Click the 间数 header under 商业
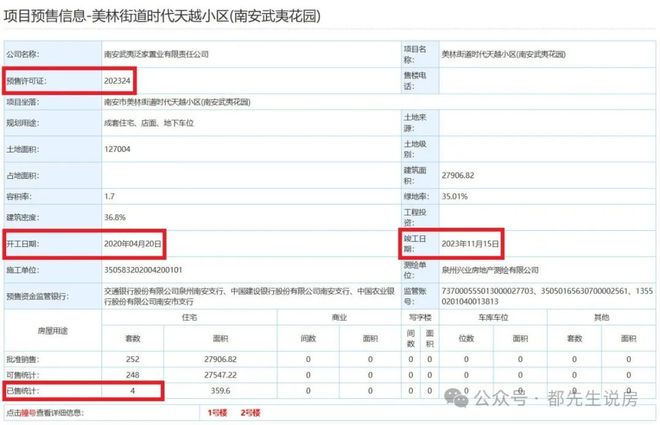Image resolution: width=660 pixels, height=425 pixels. (308, 338)
